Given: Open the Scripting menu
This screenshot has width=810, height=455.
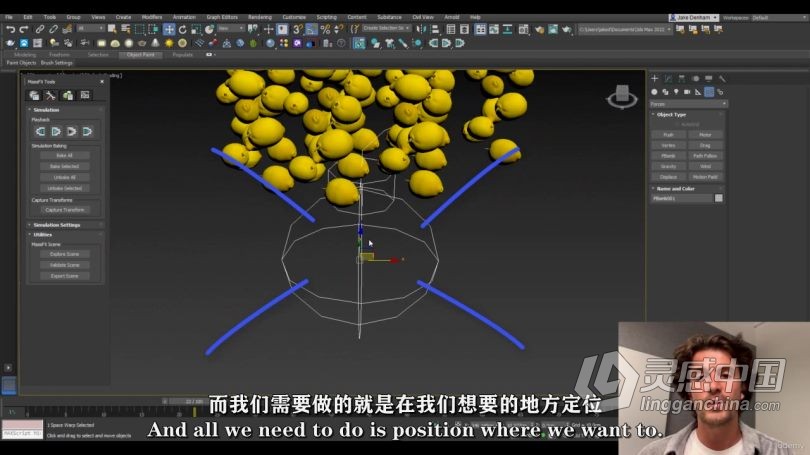Looking at the screenshot, I should 326,17.
